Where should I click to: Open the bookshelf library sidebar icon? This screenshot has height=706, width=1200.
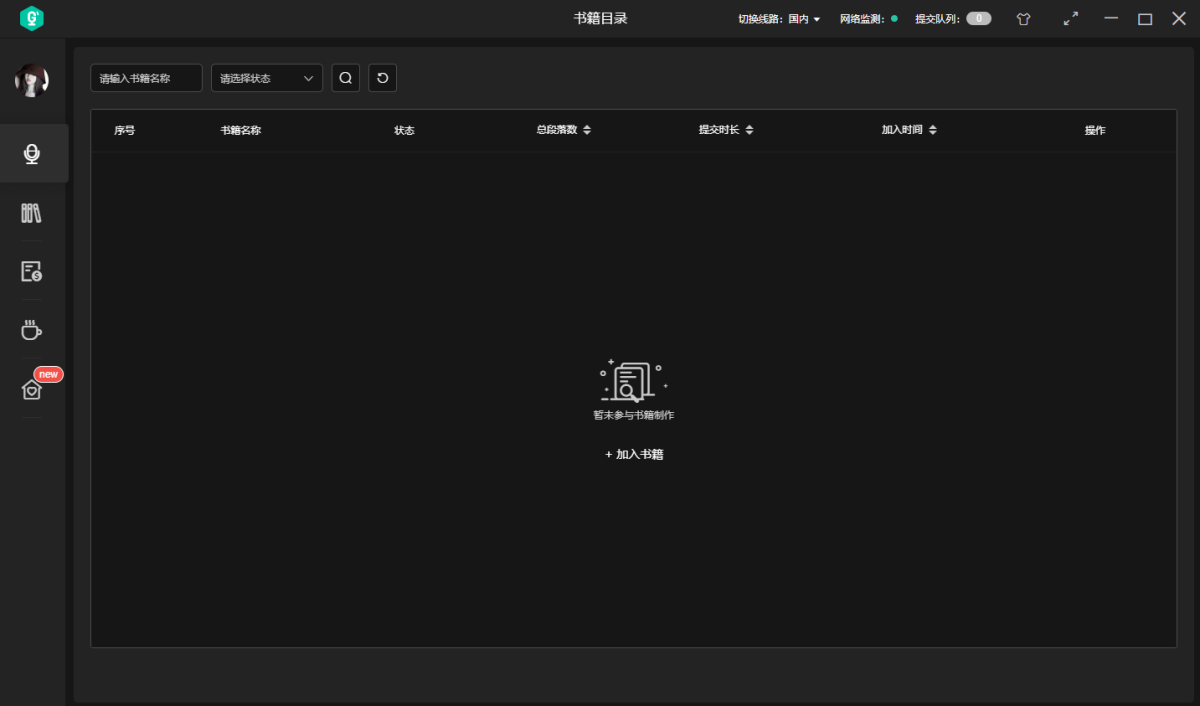[x=32, y=213]
